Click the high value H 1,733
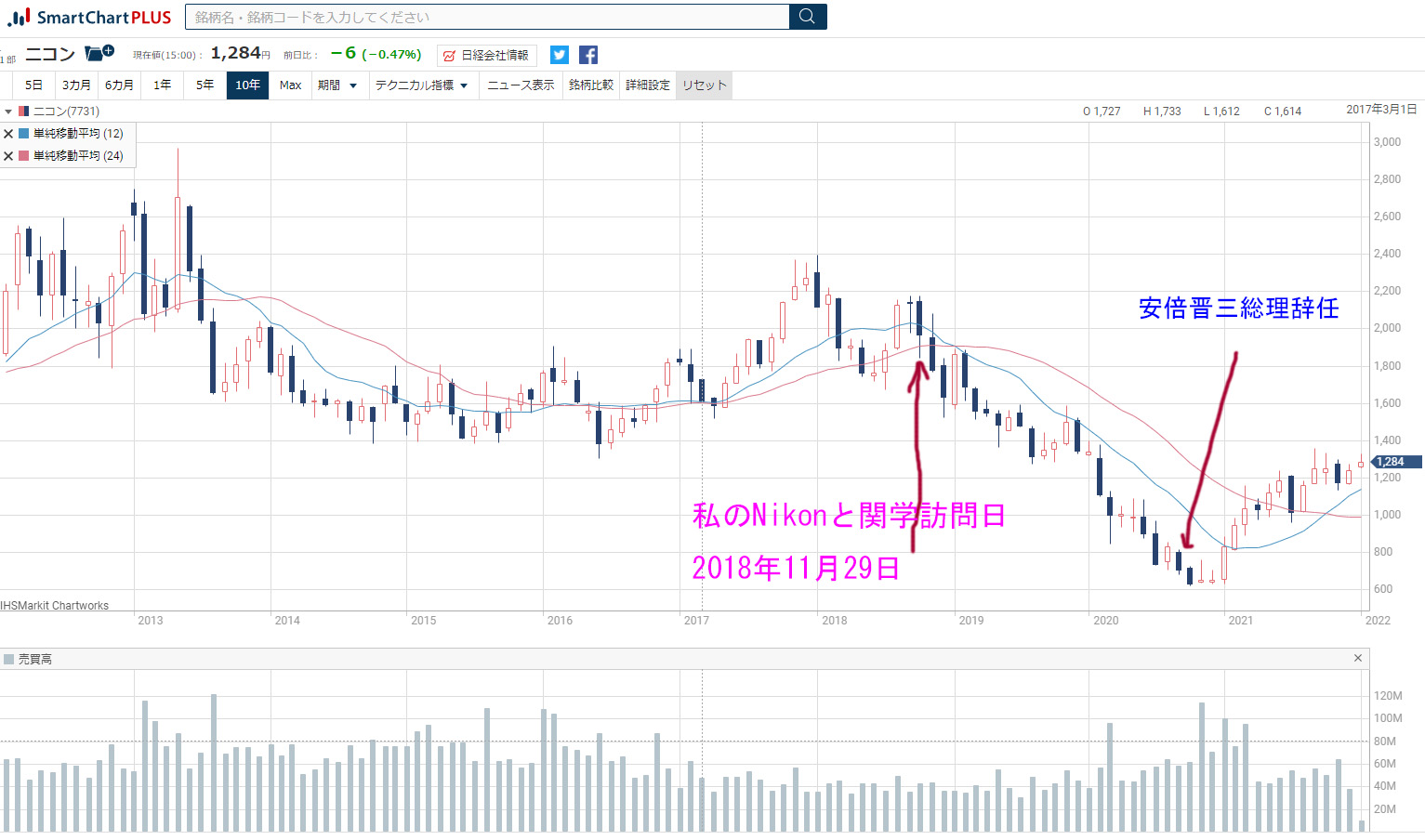 click(x=1162, y=112)
